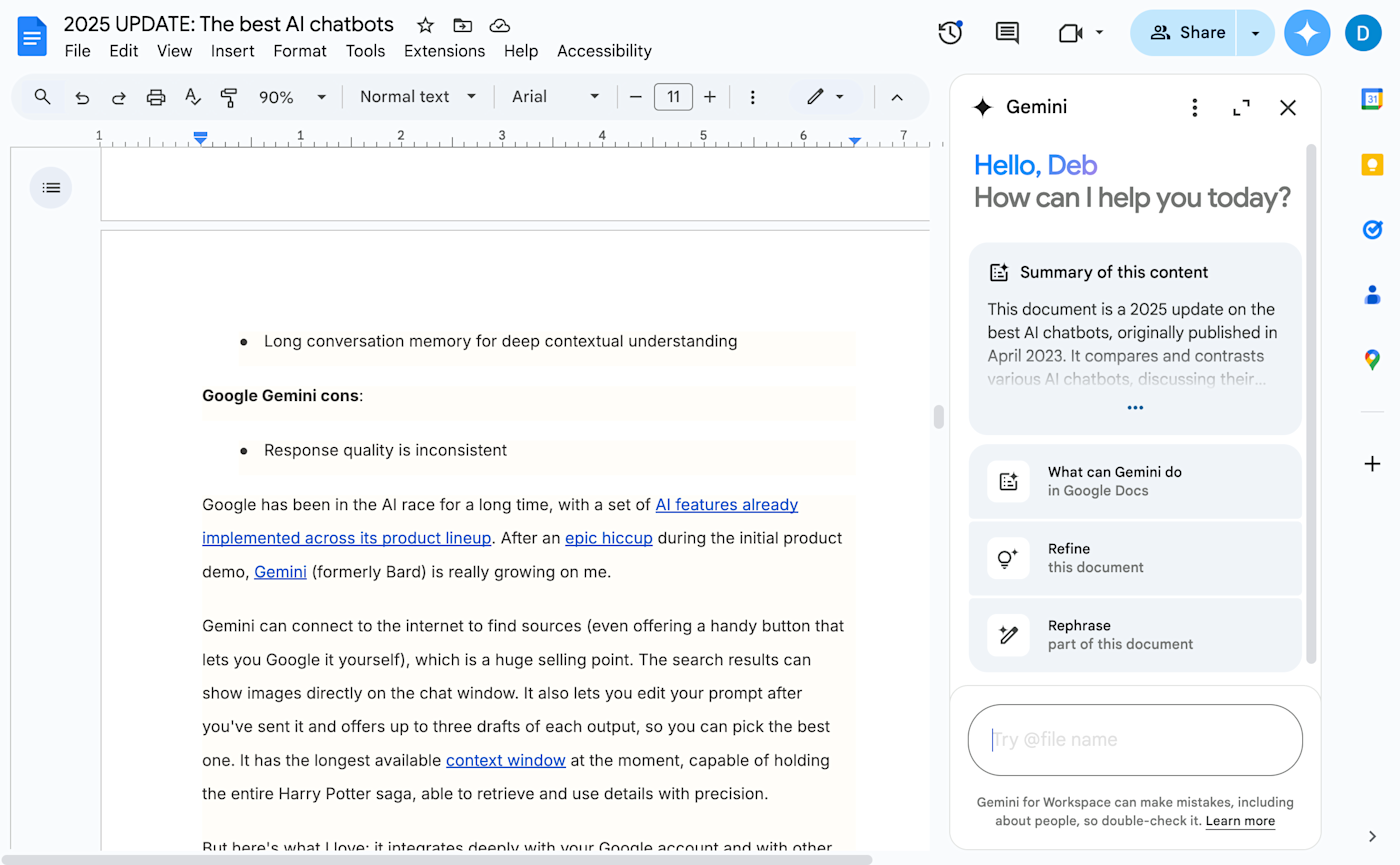Viewport: 1400px width, 865px height.
Task: Open the File menu
Action: (x=77, y=51)
